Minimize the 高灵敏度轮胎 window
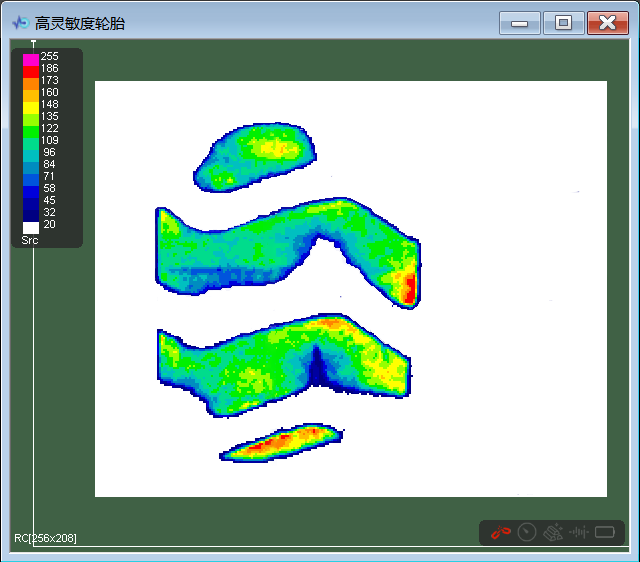The height and width of the screenshot is (562, 640). [520, 23]
